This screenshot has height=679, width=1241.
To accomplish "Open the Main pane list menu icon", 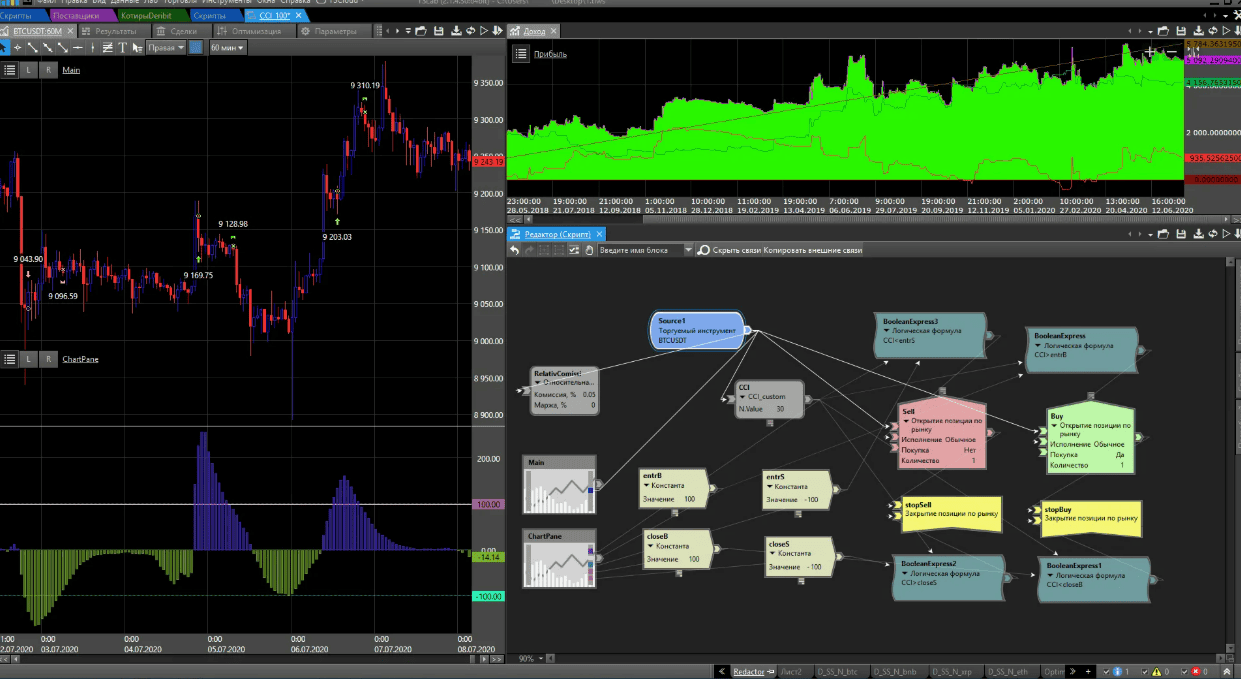I will coord(10,70).
